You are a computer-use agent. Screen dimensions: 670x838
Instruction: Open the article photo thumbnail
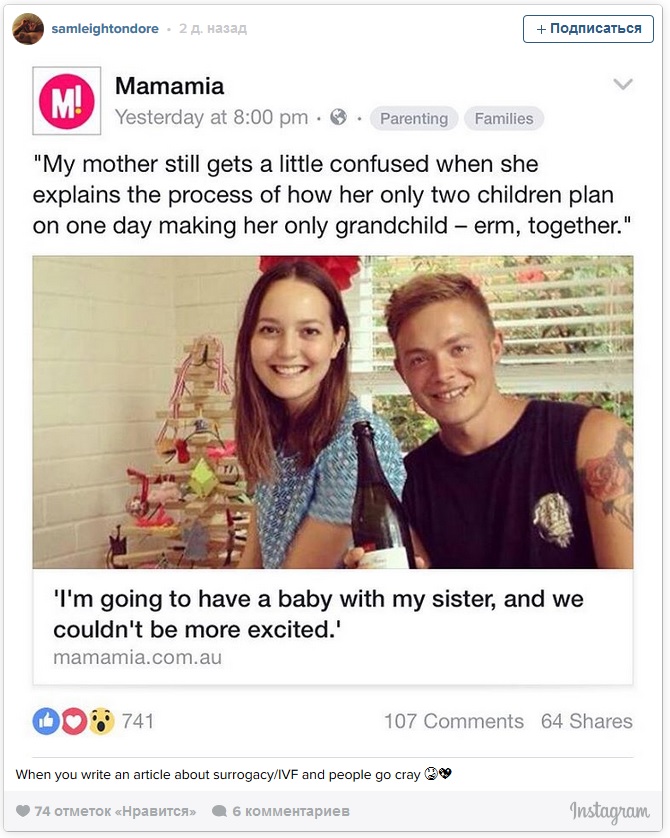click(x=333, y=412)
